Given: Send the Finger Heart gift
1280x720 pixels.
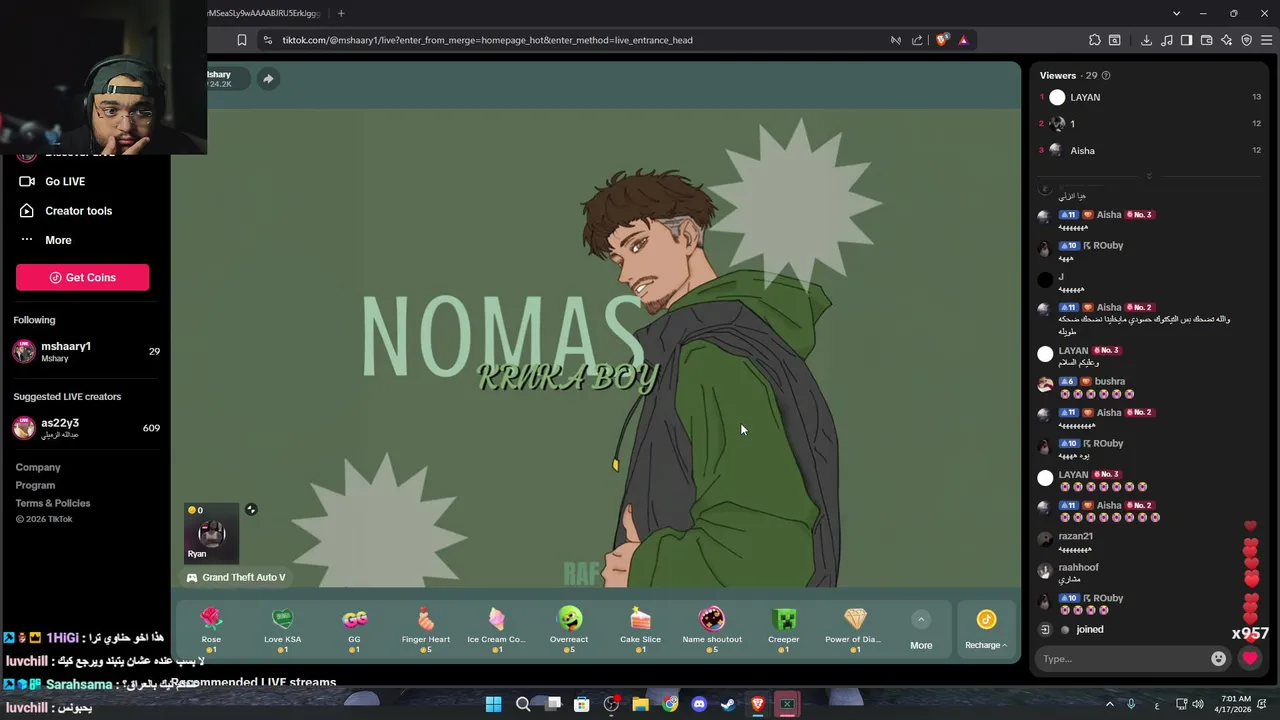Looking at the screenshot, I should click(x=426, y=630).
